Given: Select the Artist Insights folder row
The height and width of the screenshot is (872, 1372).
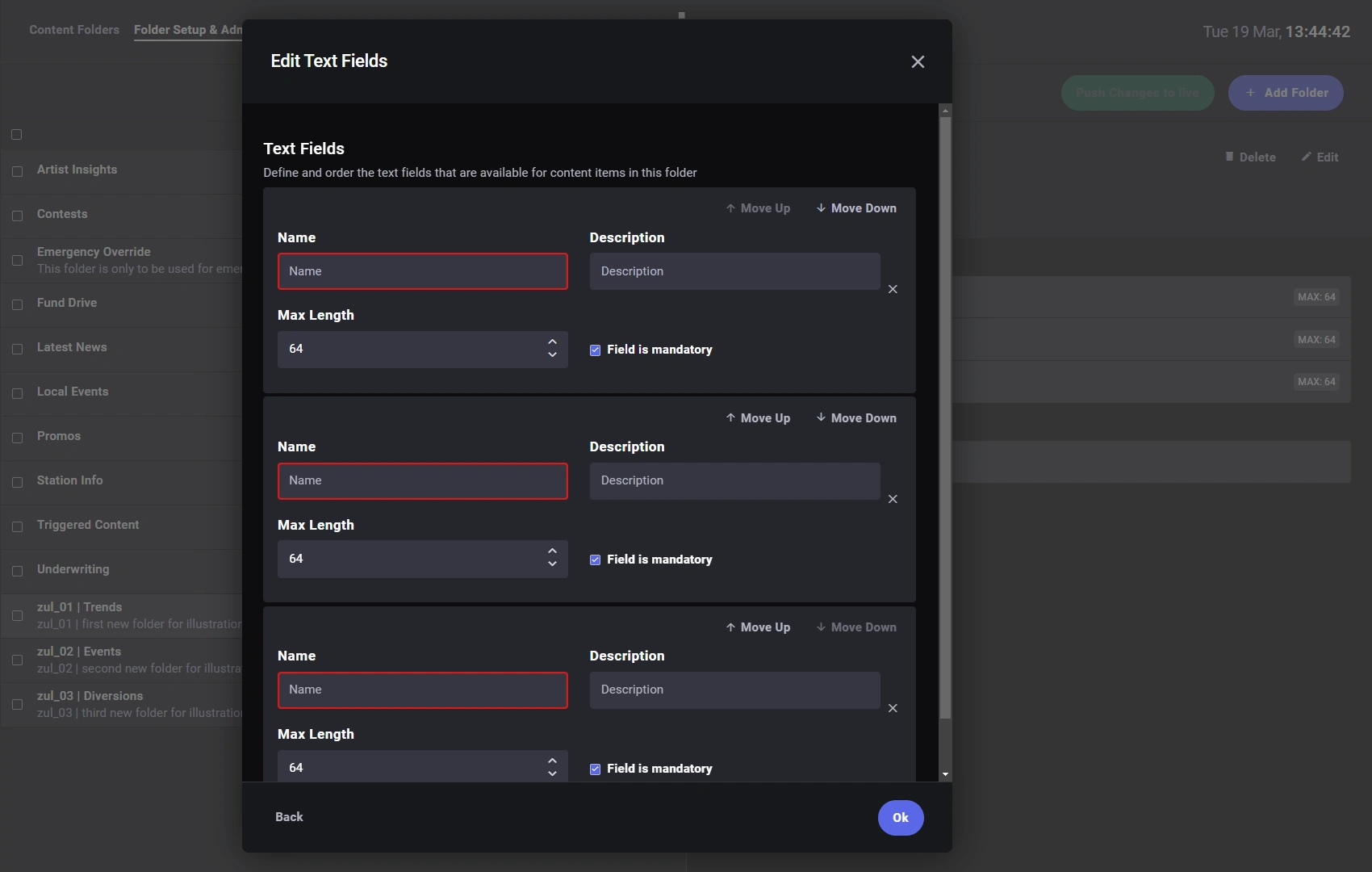Looking at the screenshot, I should [x=121, y=171].
